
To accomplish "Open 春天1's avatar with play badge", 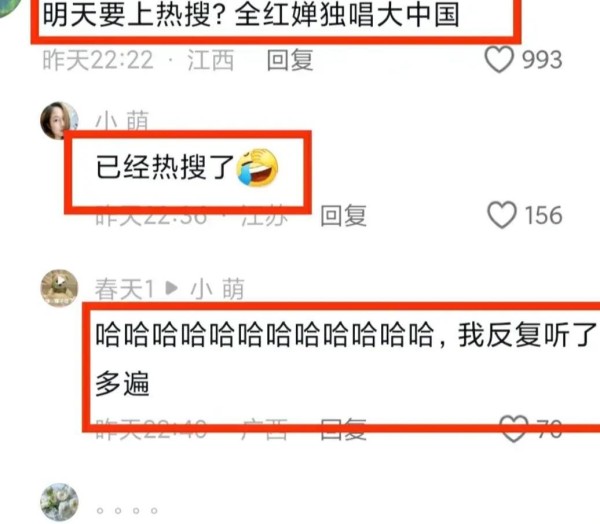I will [59, 288].
